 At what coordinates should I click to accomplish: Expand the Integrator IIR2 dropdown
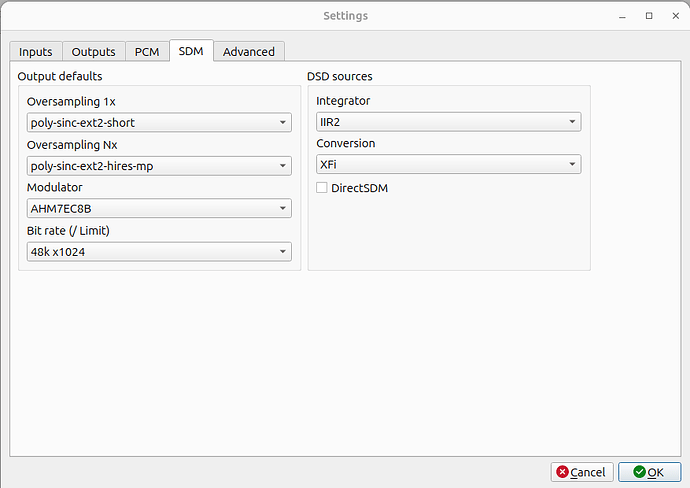pos(448,122)
